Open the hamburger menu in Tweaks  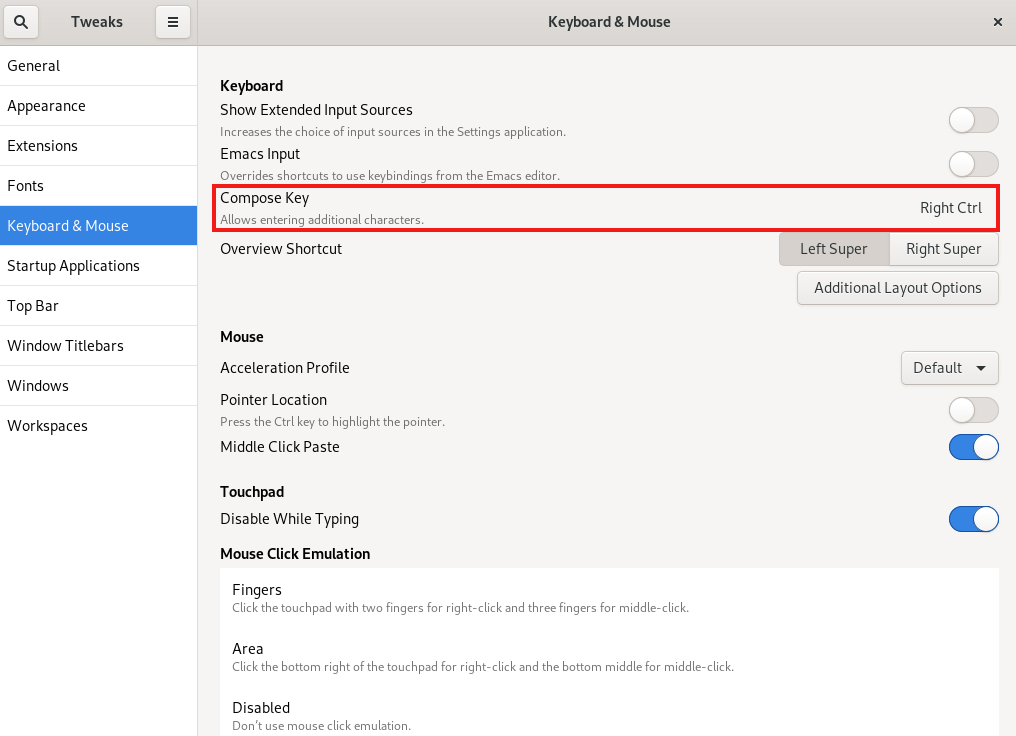coord(172,21)
